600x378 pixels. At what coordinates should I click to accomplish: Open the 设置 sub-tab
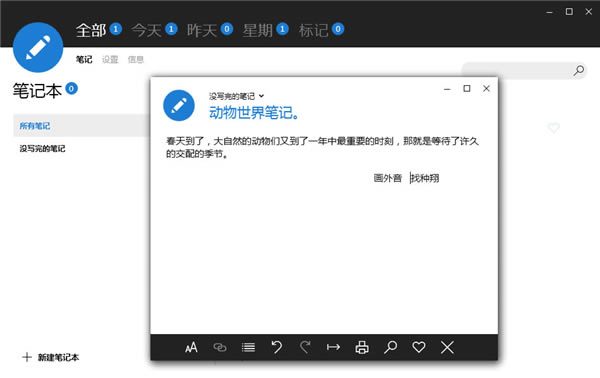(x=110, y=60)
